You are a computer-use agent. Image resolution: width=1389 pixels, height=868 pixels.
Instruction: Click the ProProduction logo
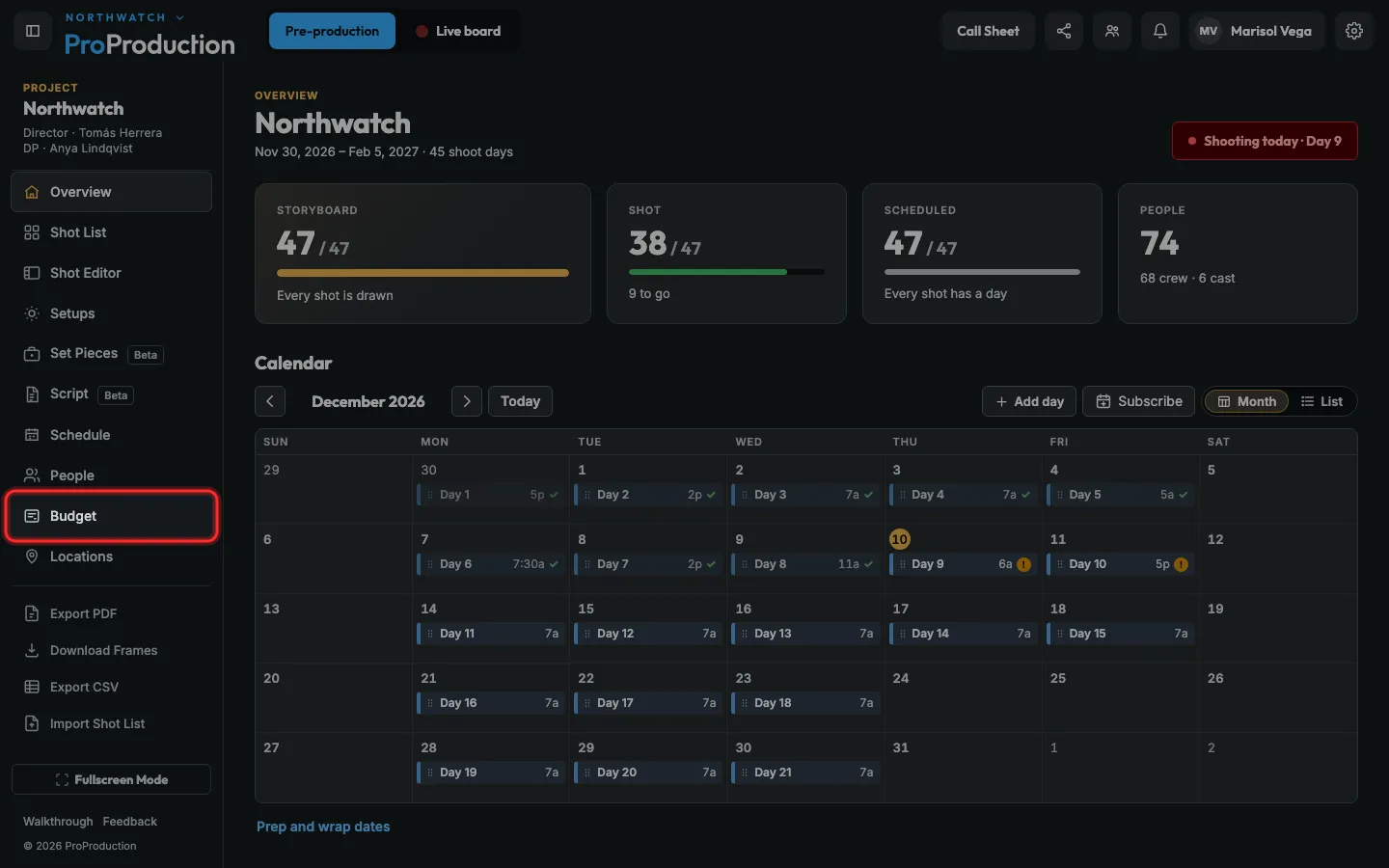click(150, 44)
